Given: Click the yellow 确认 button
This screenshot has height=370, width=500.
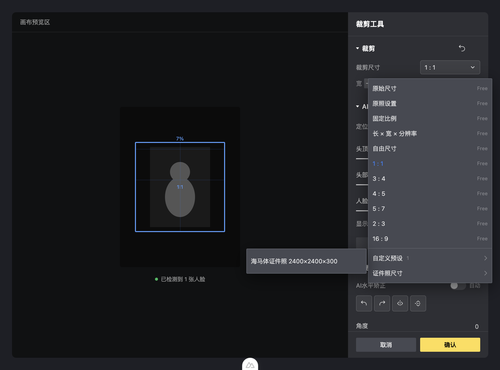Looking at the screenshot, I should coord(450,345).
